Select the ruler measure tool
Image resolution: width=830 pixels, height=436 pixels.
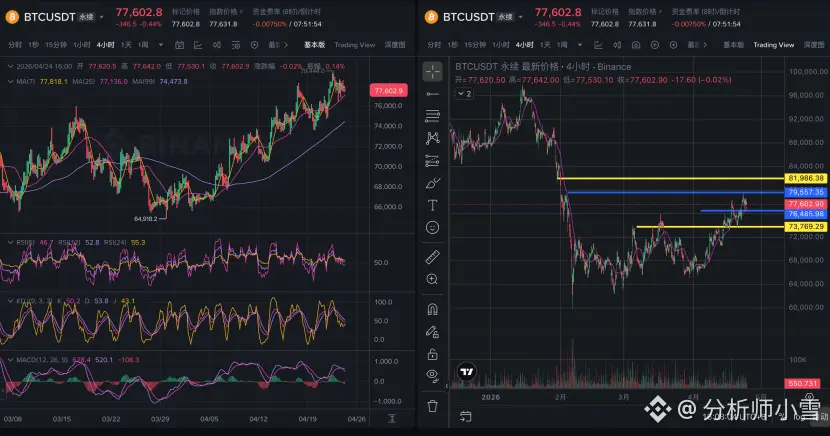pos(432,257)
